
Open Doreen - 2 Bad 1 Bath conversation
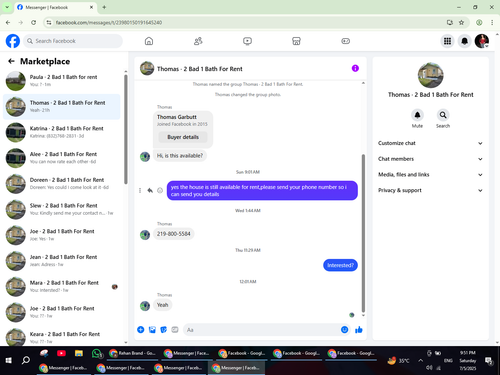coord(62,183)
